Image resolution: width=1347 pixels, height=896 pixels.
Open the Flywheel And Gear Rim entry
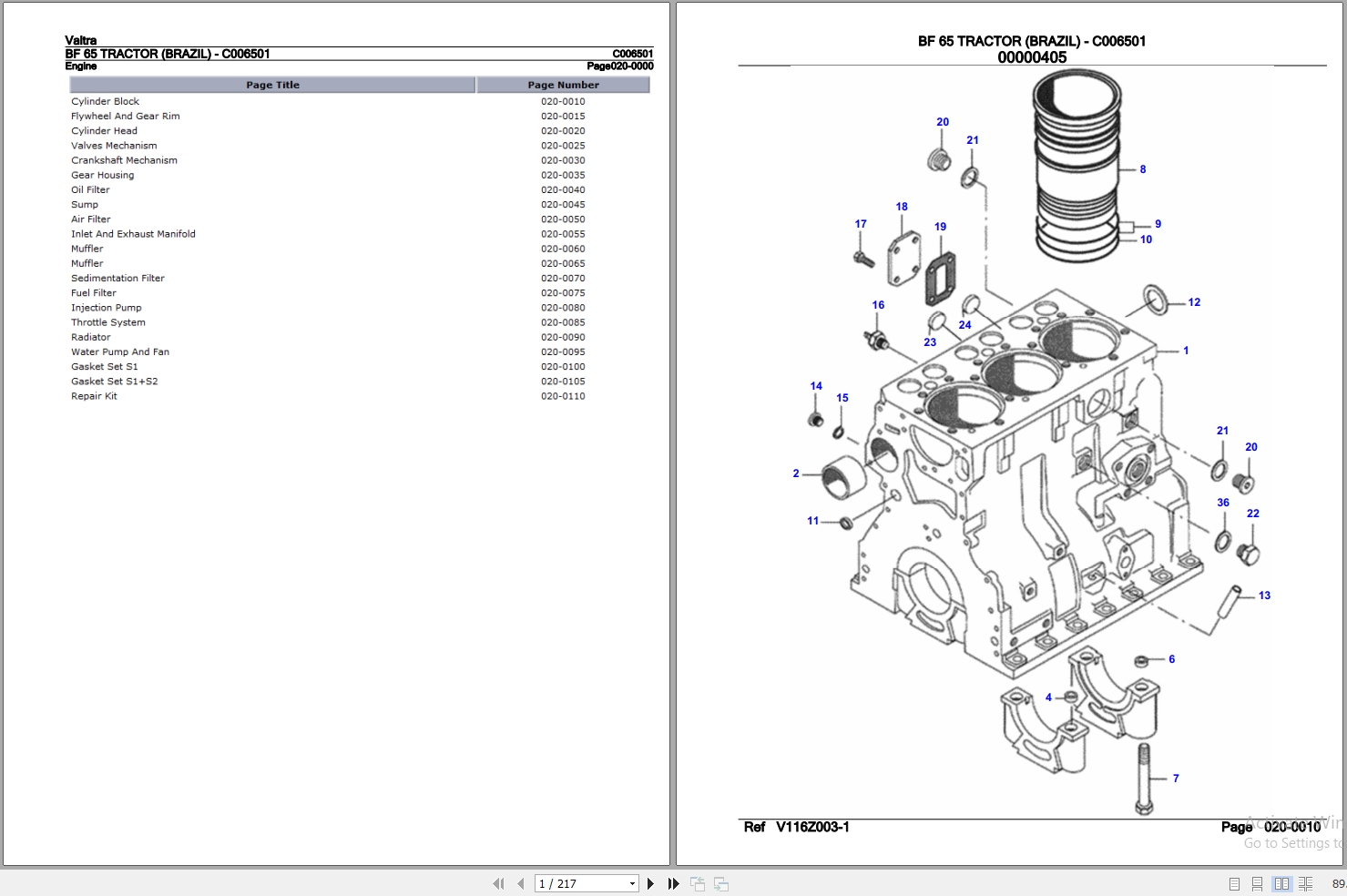pos(125,116)
